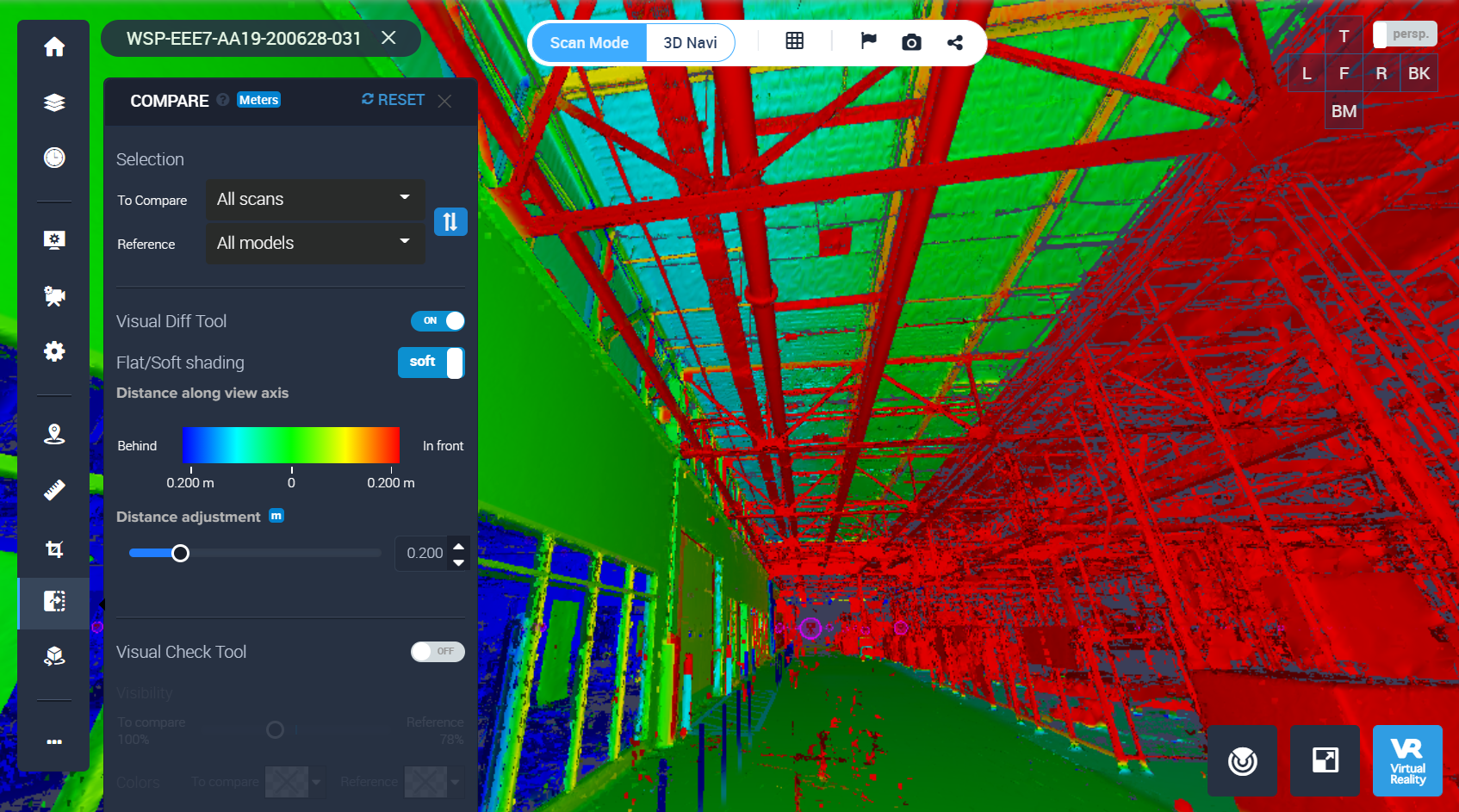Click the bottom-right target compass button

[x=1243, y=760]
